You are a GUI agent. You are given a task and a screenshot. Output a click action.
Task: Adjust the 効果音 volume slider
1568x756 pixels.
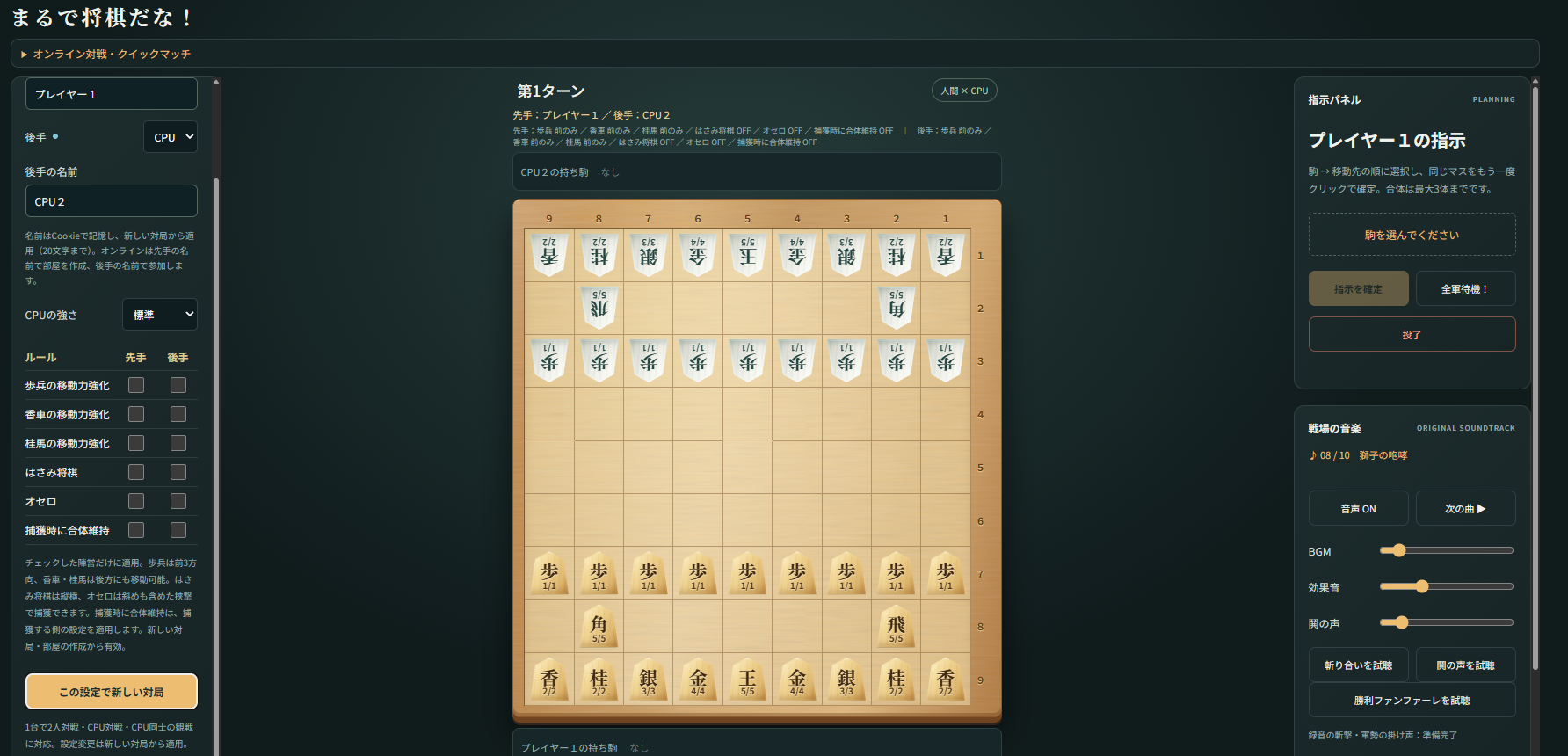[1447, 586]
